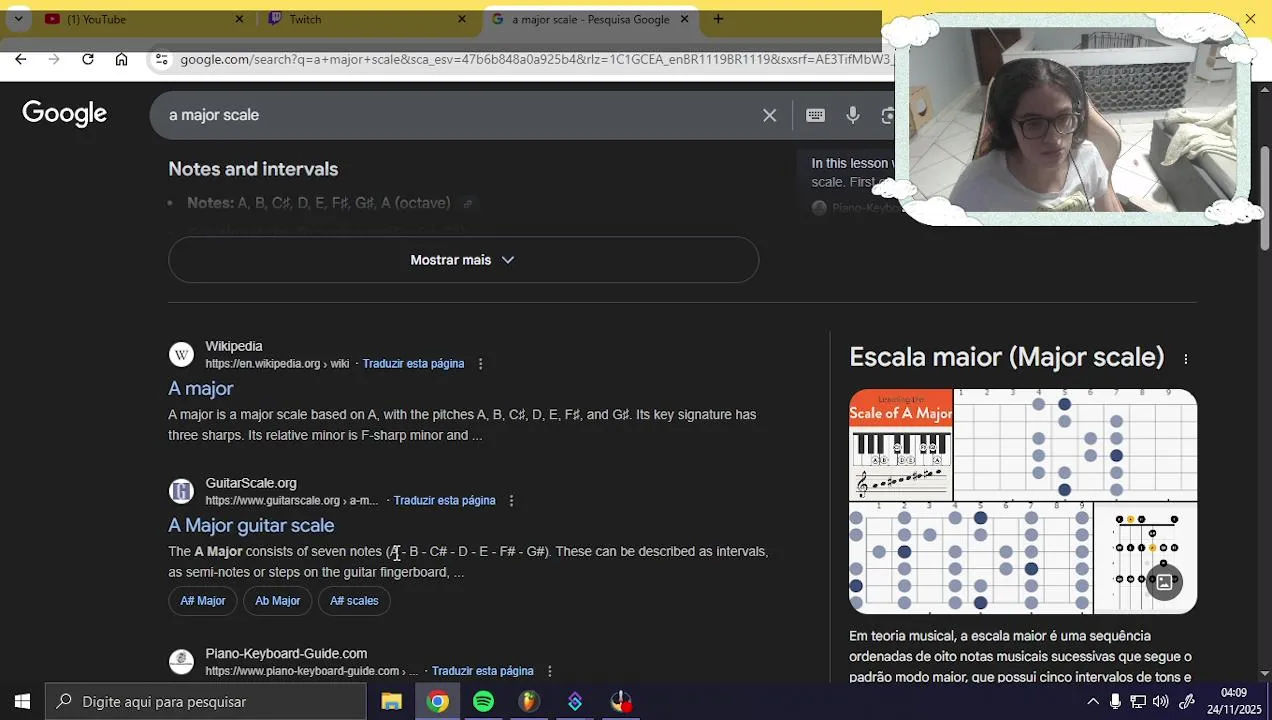Copy link icon next to Notes line
1272x720 pixels.
(x=468, y=204)
